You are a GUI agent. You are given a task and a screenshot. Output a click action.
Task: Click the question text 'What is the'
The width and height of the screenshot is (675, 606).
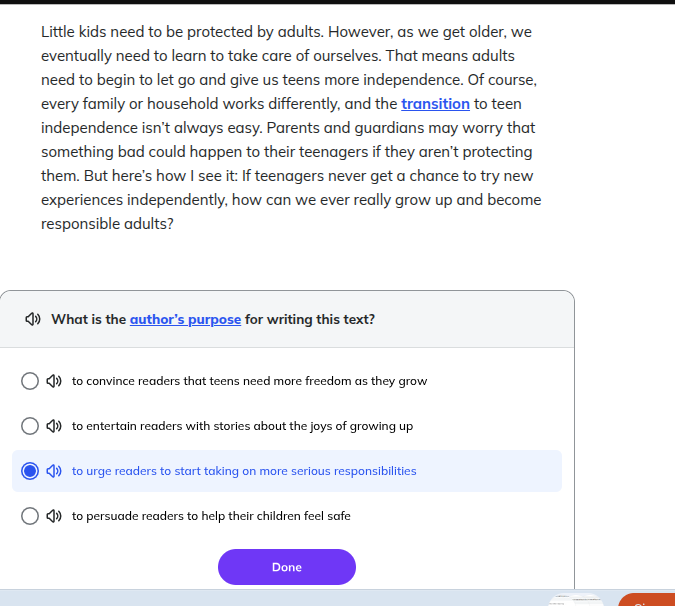click(89, 320)
